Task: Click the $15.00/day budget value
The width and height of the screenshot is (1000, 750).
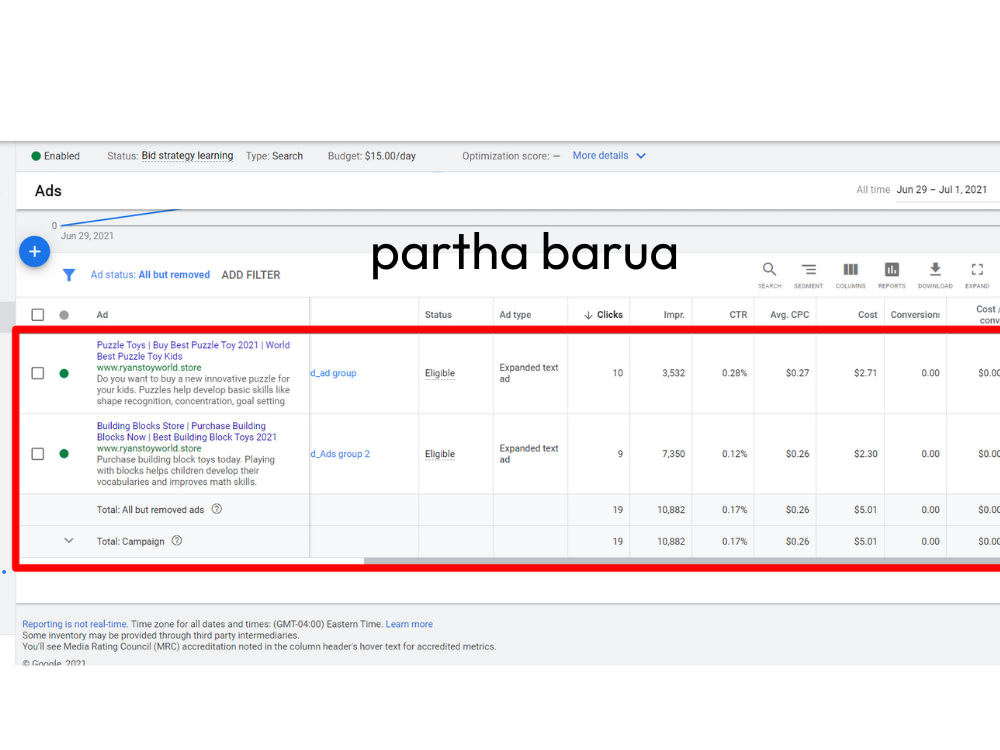Action: click(390, 156)
